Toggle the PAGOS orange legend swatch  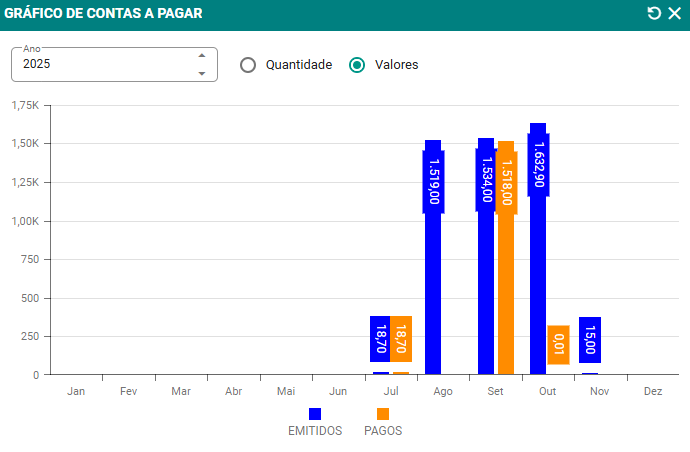[383, 414]
